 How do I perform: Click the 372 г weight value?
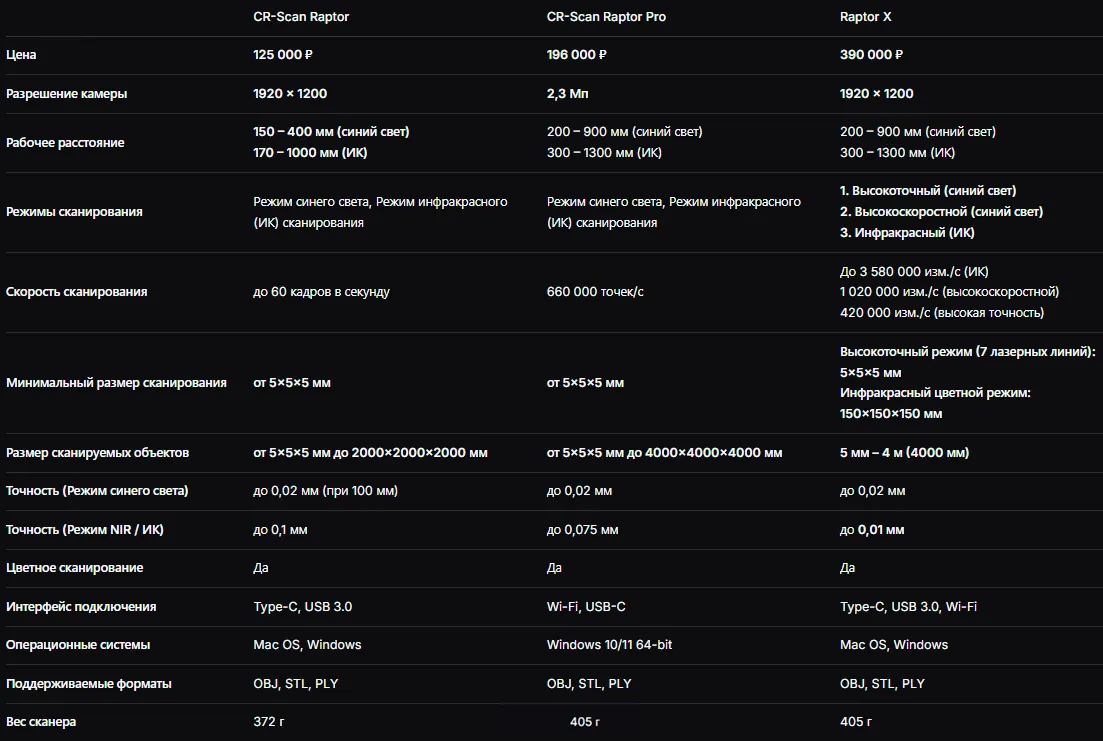[x=269, y=722]
